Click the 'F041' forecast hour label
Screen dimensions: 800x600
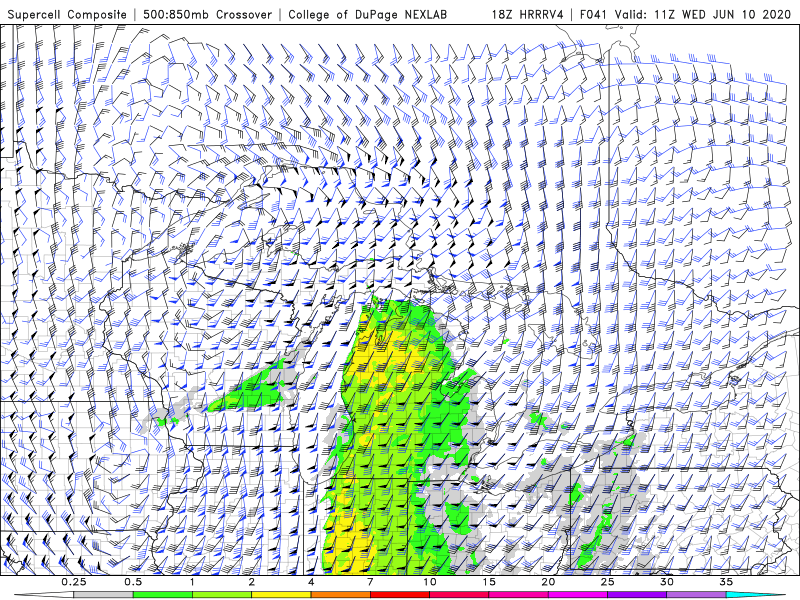tap(595, 14)
